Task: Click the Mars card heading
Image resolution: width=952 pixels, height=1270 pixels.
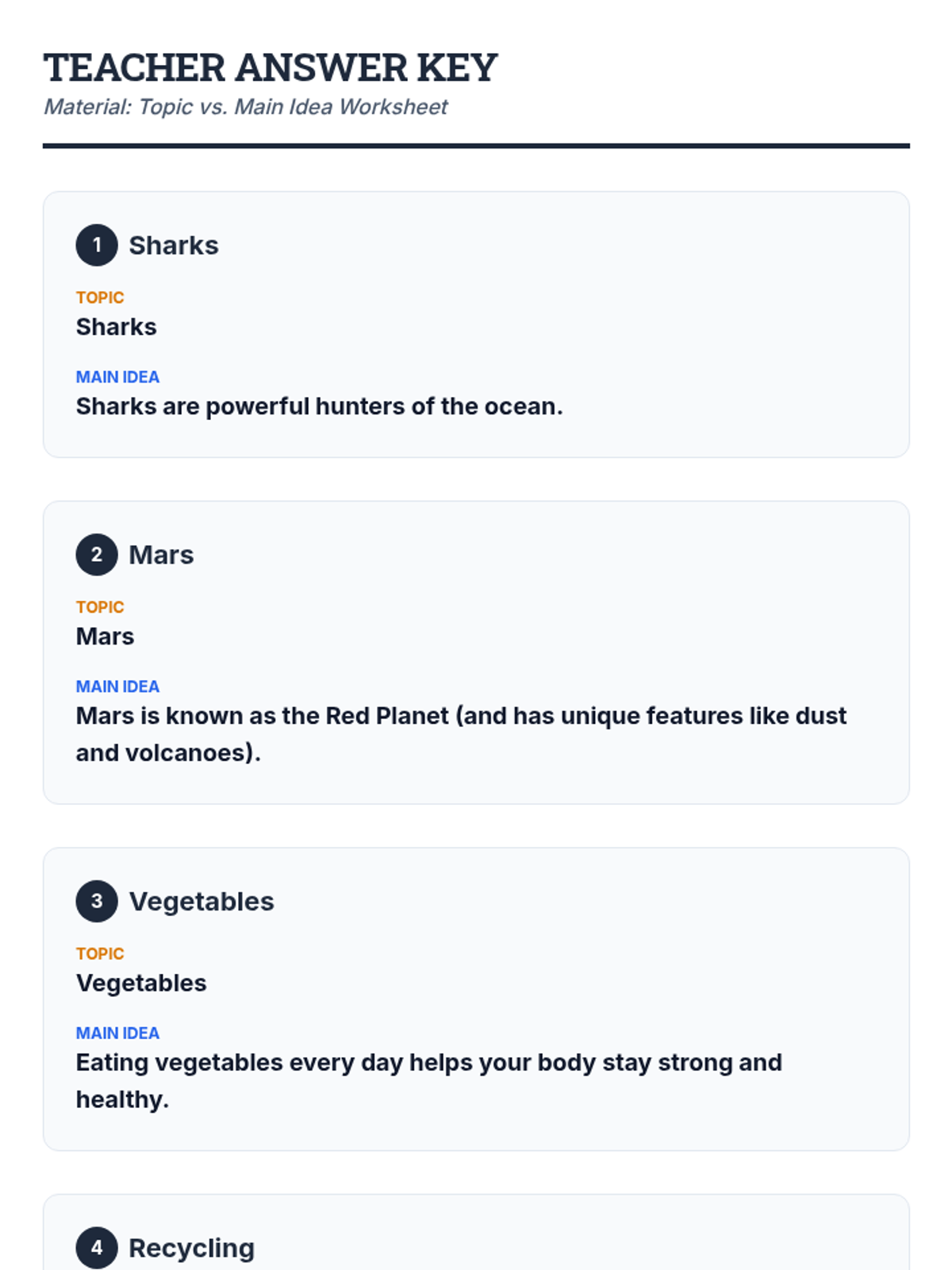Action: 161,555
